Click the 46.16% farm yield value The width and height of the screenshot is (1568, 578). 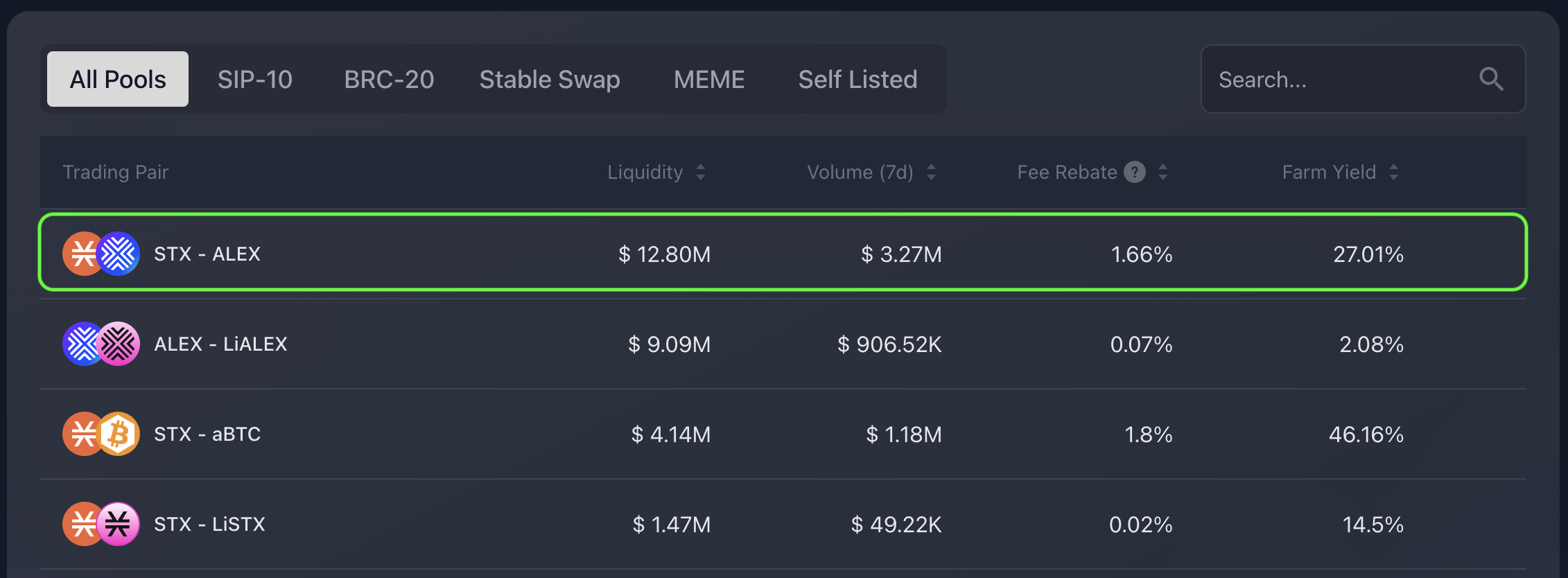[1366, 435]
